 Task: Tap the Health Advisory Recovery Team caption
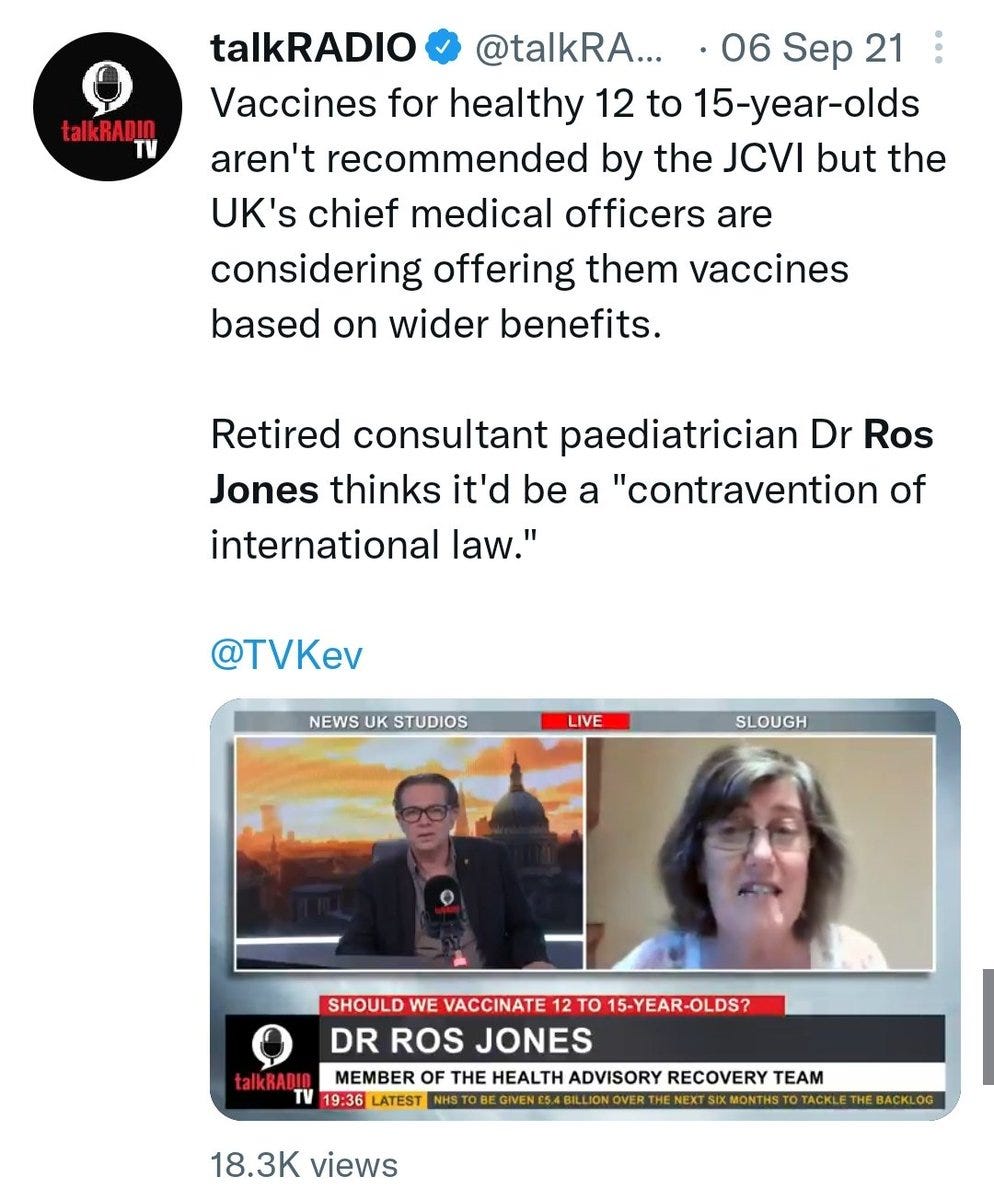(579, 1077)
